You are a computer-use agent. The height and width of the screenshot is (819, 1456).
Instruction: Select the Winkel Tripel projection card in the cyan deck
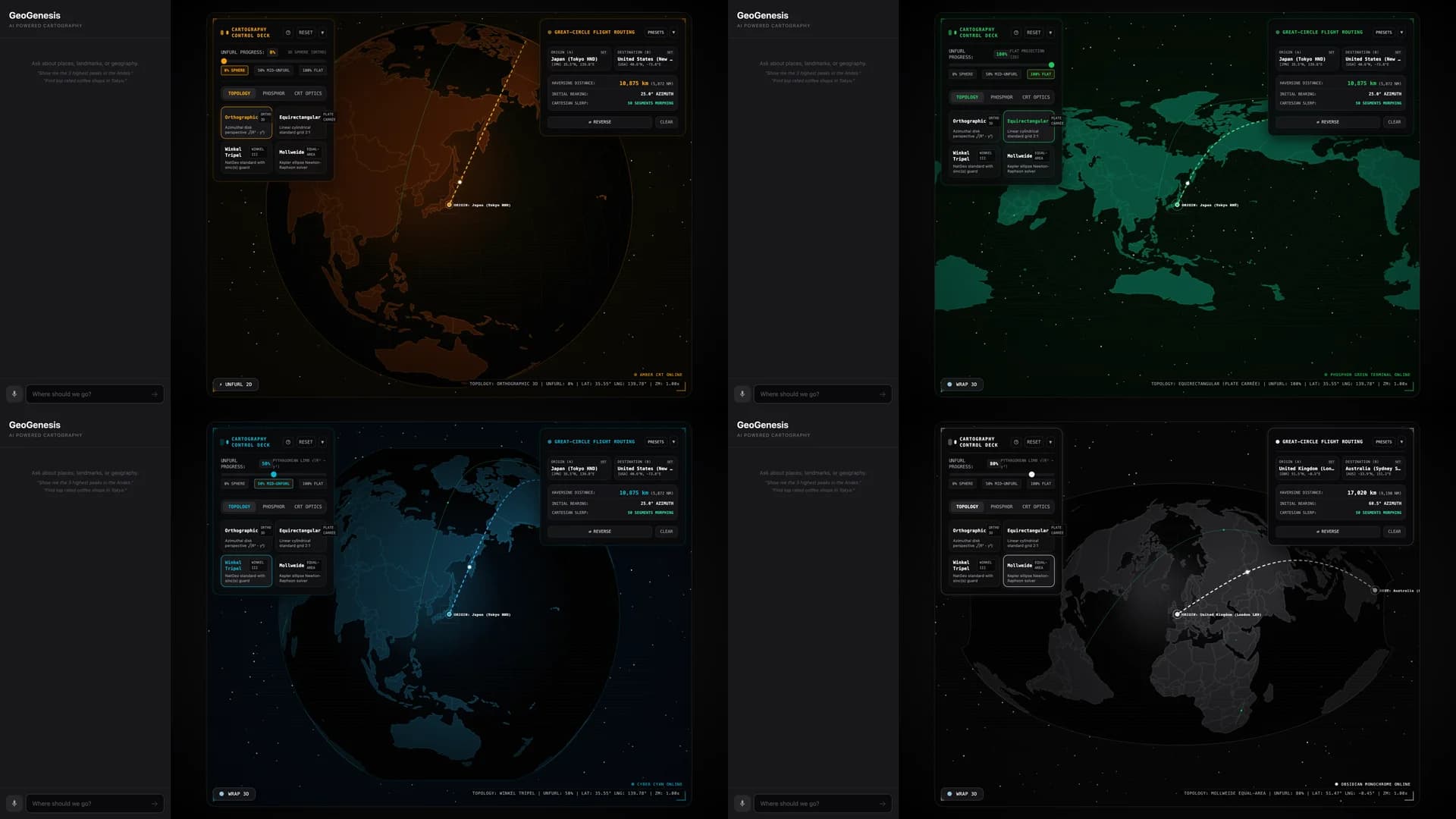click(x=246, y=570)
